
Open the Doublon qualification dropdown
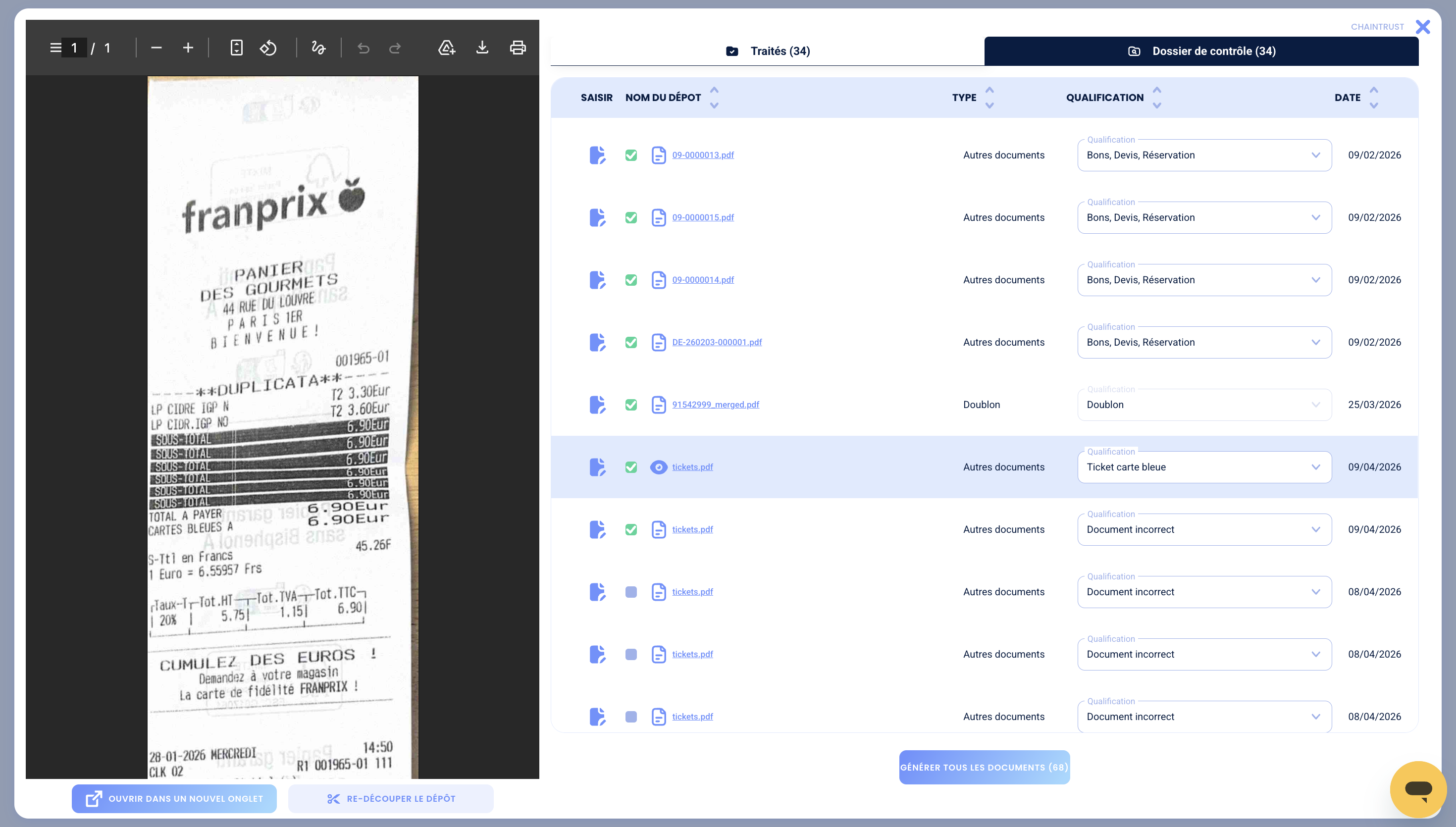1204,405
